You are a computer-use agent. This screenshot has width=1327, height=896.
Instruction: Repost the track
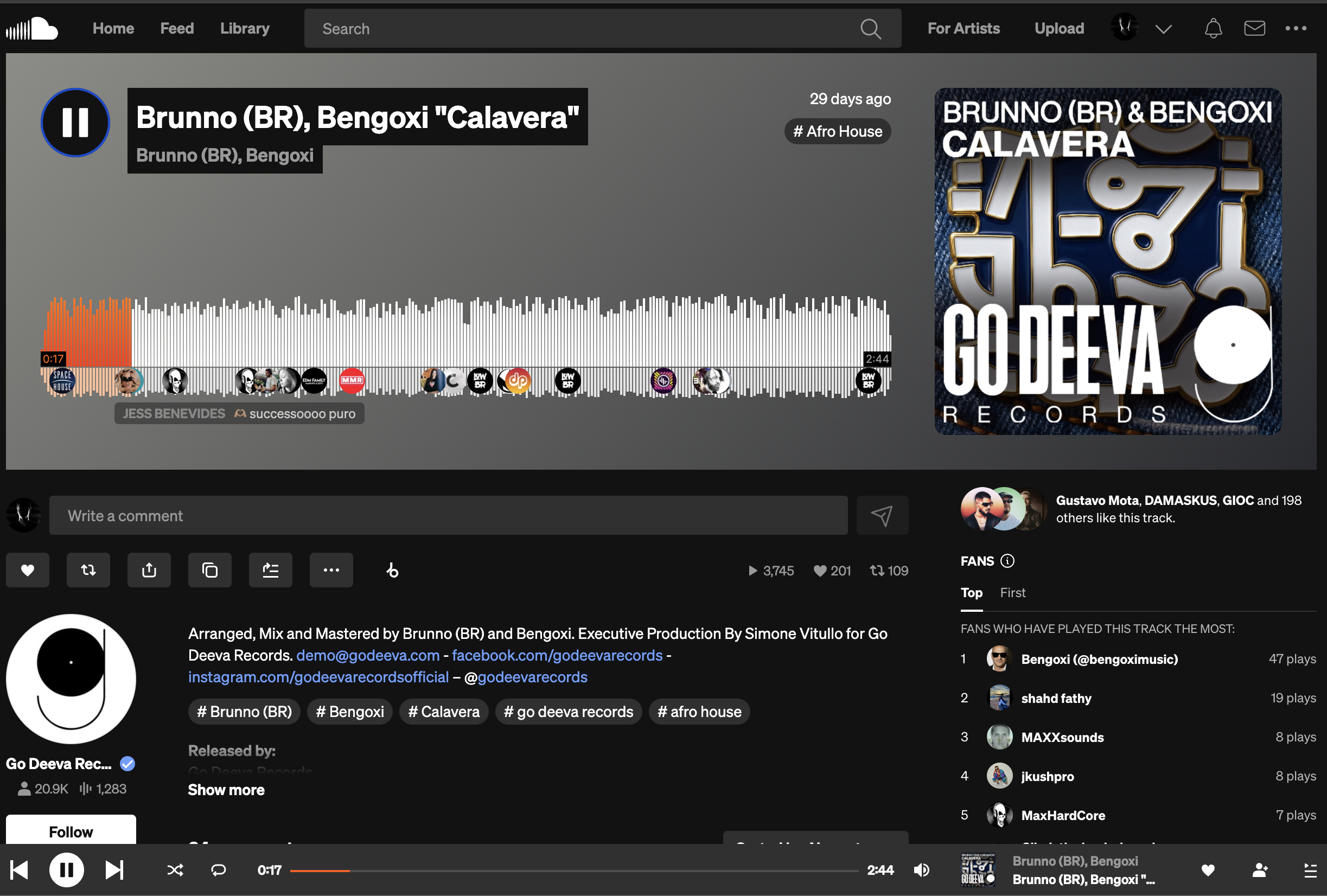(x=88, y=570)
